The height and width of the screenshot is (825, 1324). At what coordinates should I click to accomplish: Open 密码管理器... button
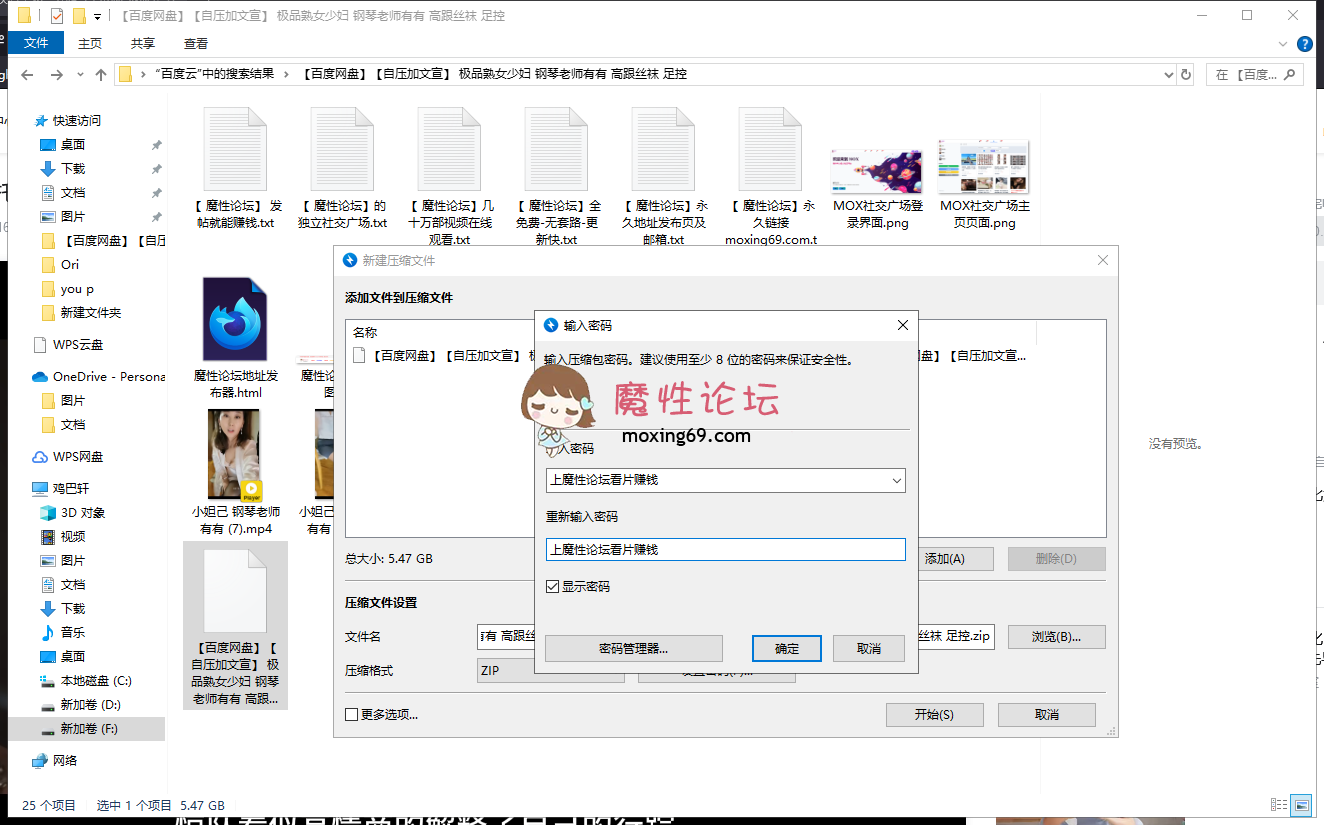[633, 649]
